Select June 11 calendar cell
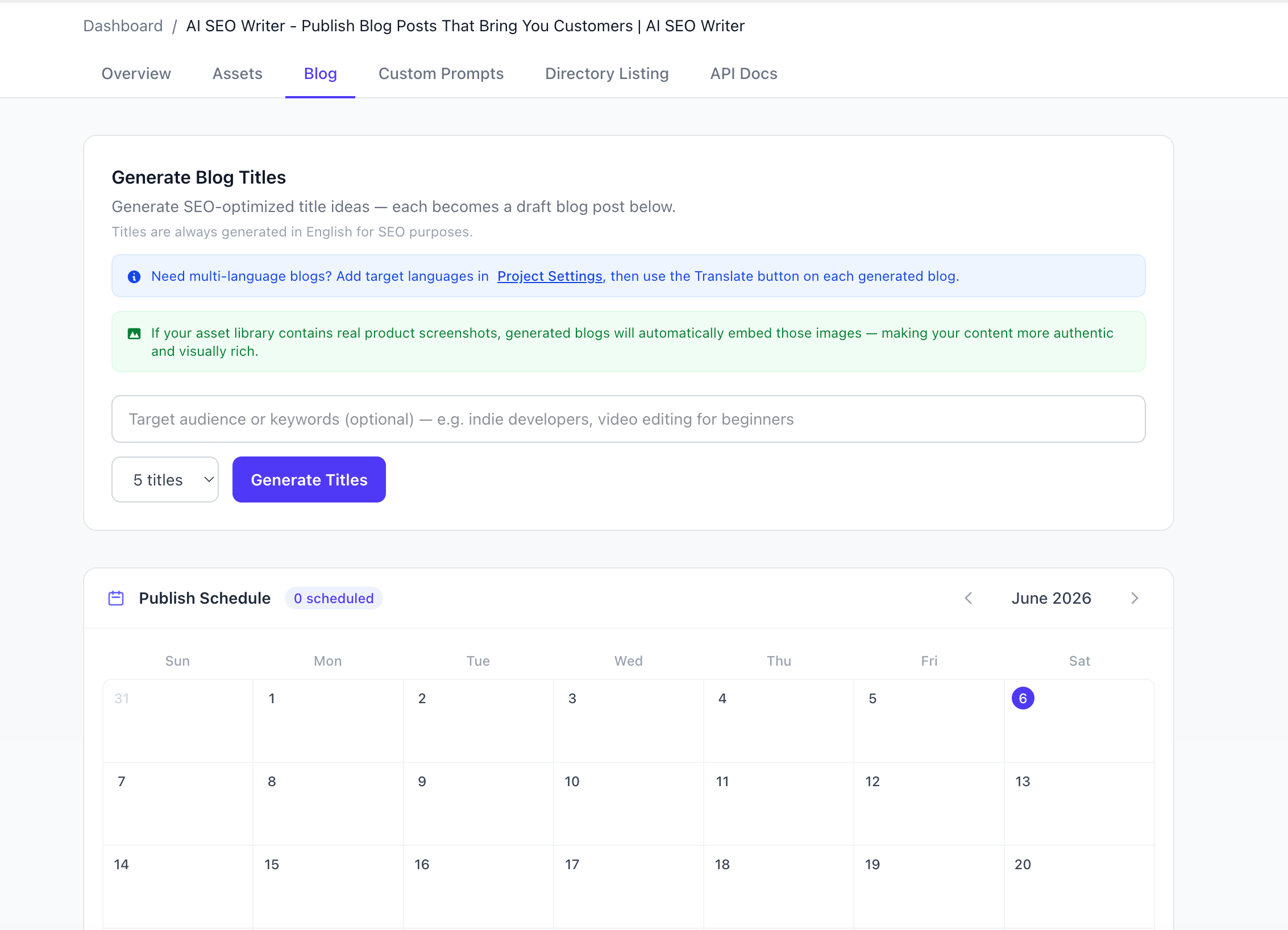 coord(779,804)
